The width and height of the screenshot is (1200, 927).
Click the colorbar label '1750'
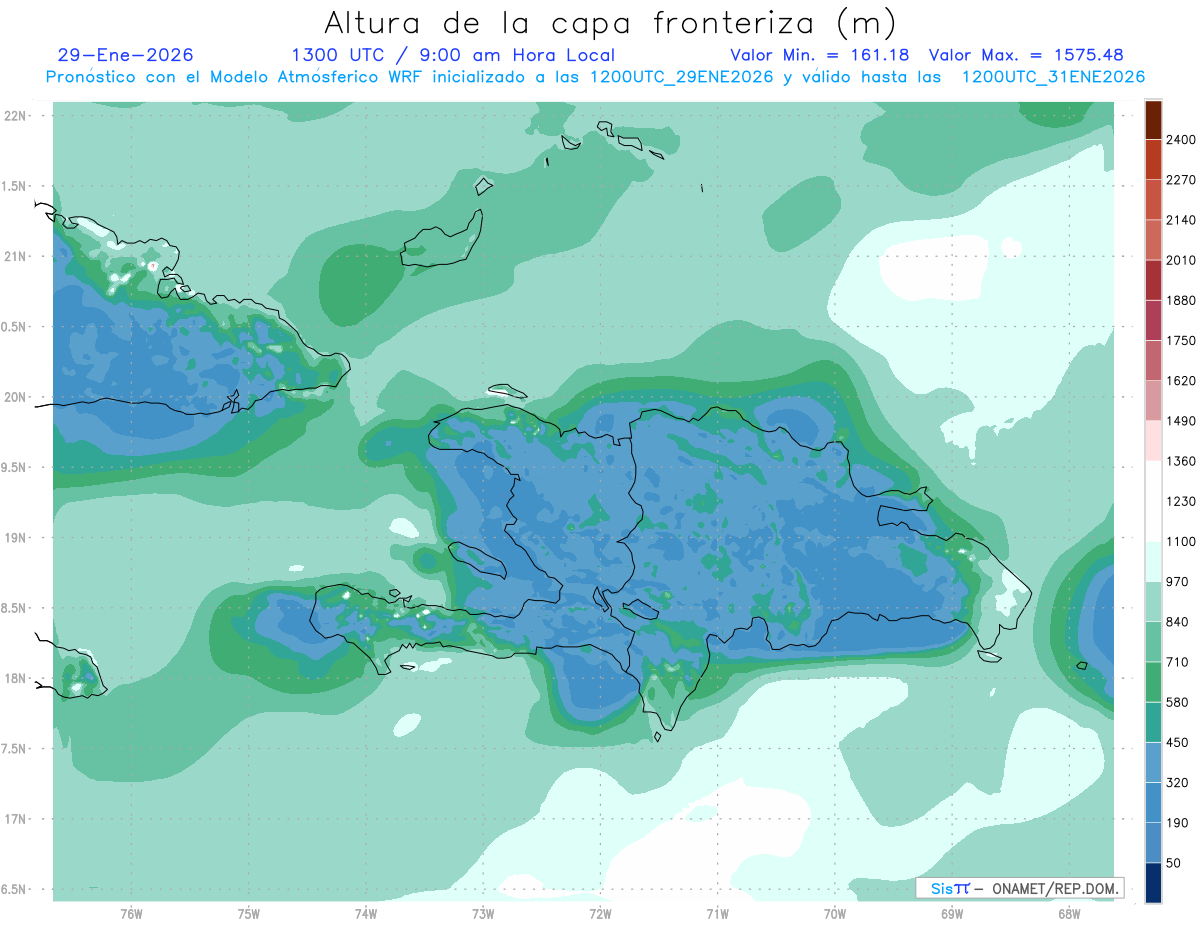(1181, 341)
